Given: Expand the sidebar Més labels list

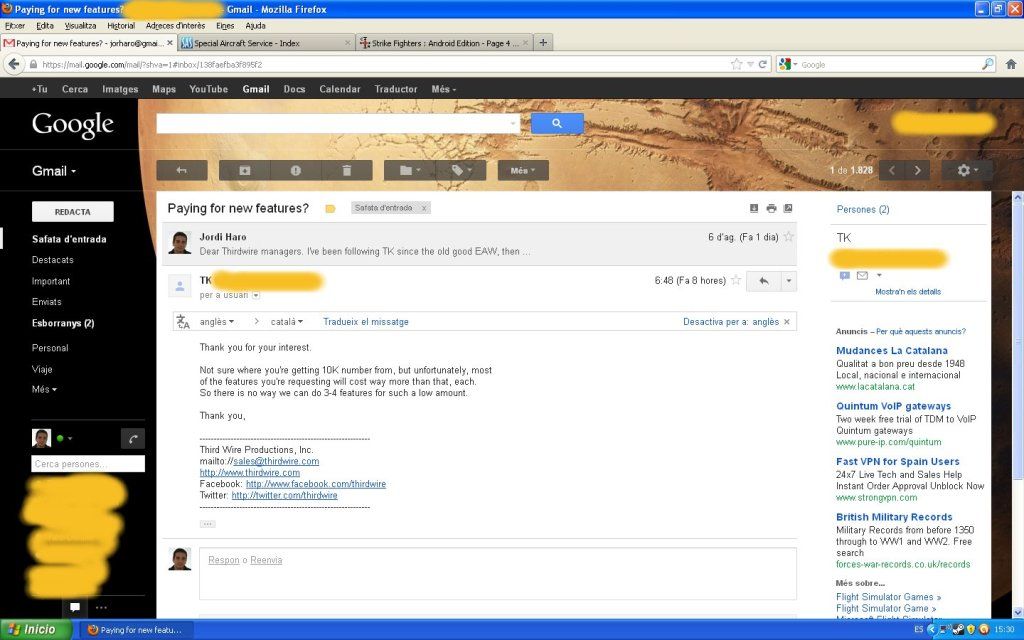Looking at the screenshot, I should [44, 389].
